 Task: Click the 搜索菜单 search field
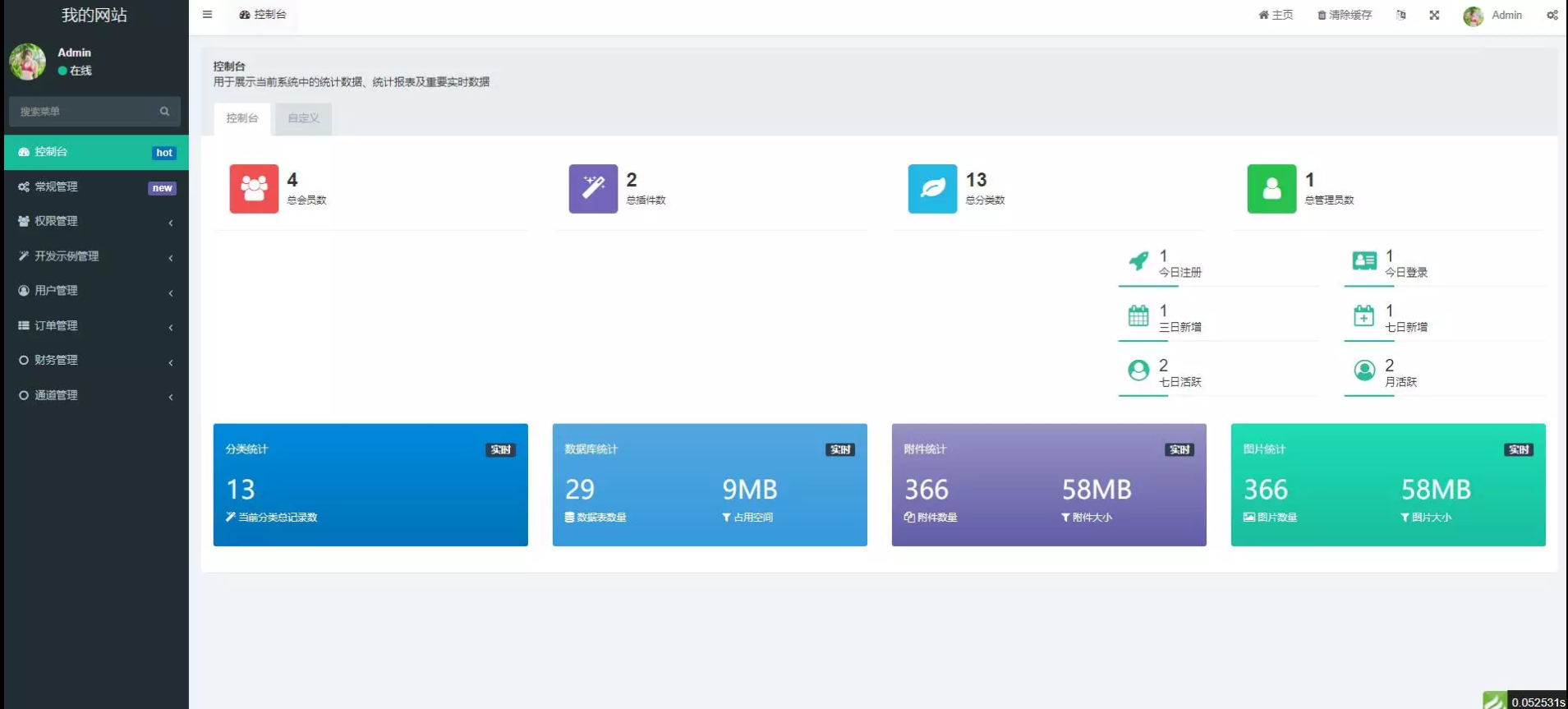click(94, 112)
